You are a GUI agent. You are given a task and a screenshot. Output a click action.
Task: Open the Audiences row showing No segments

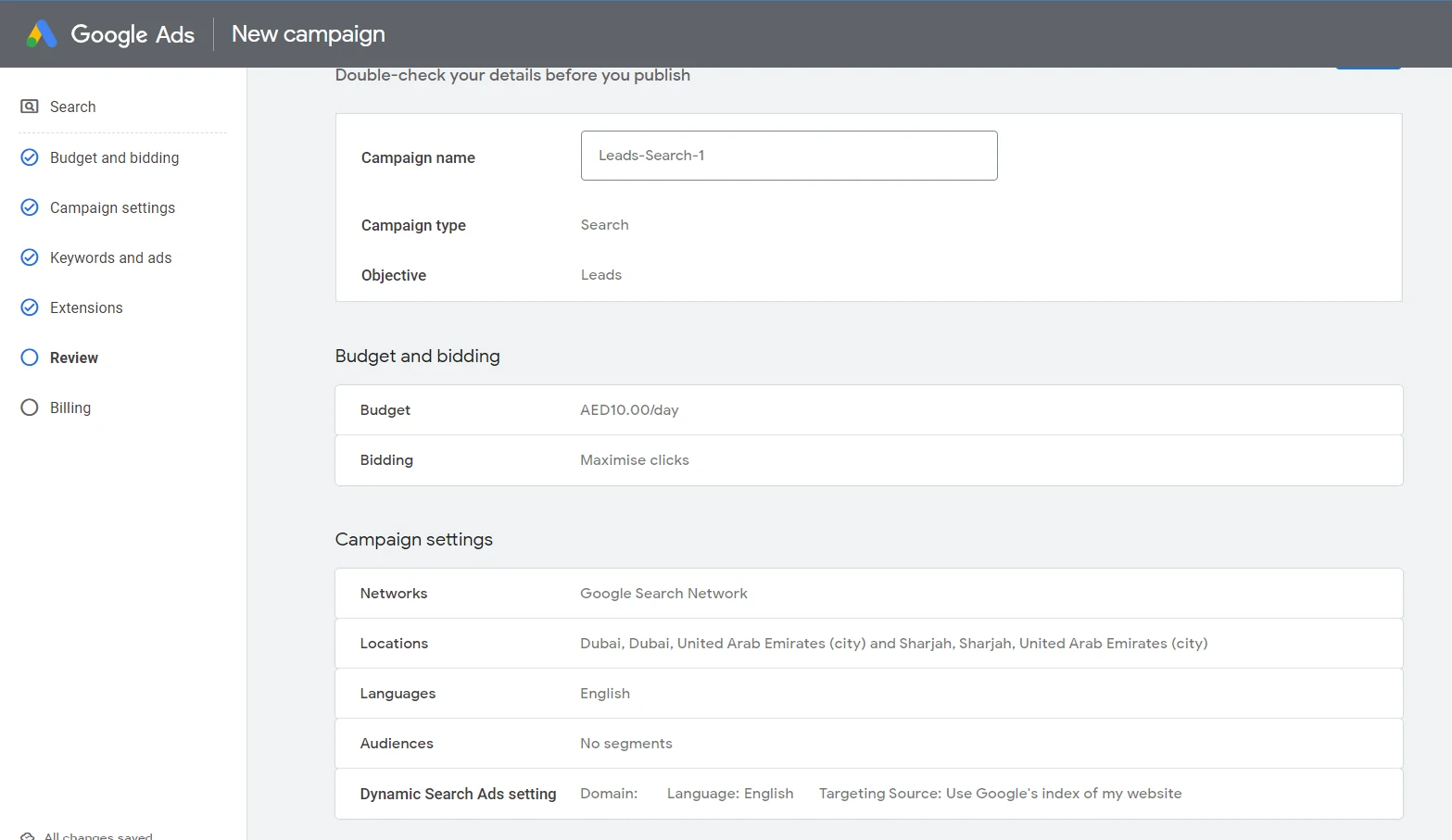(x=869, y=744)
